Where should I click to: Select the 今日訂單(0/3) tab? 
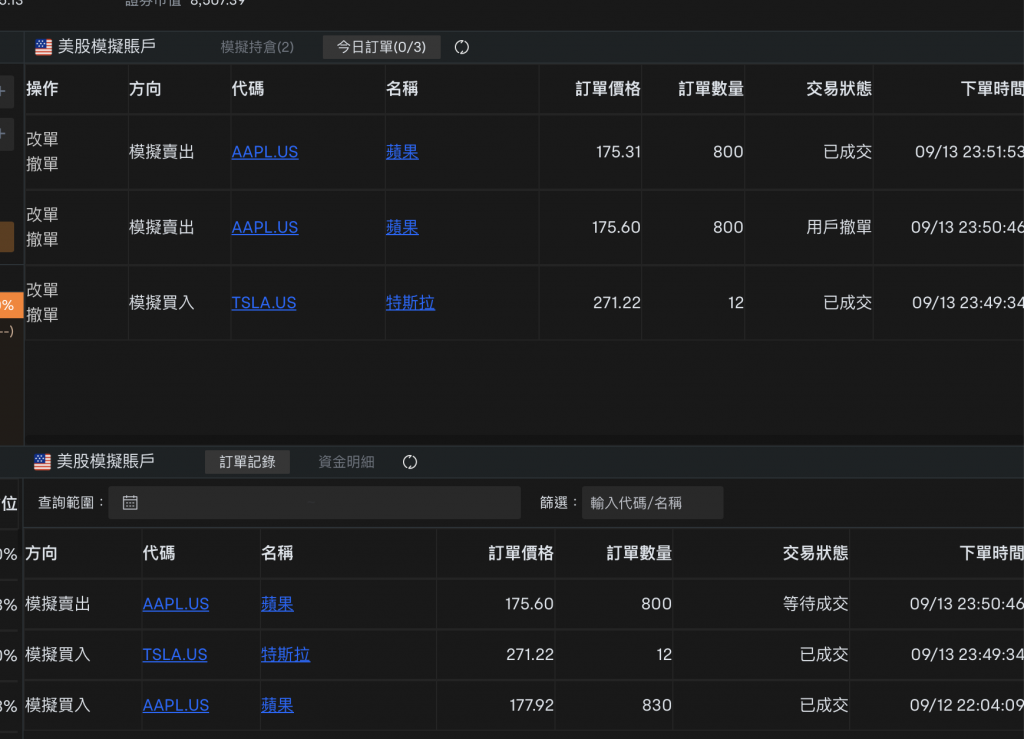point(381,47)
